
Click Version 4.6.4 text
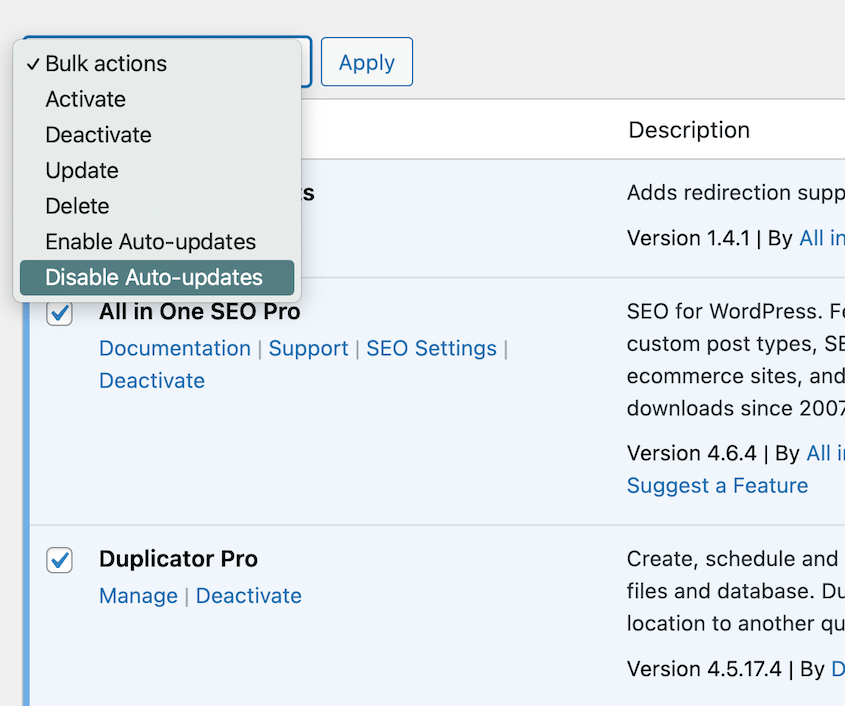(691, 453)
